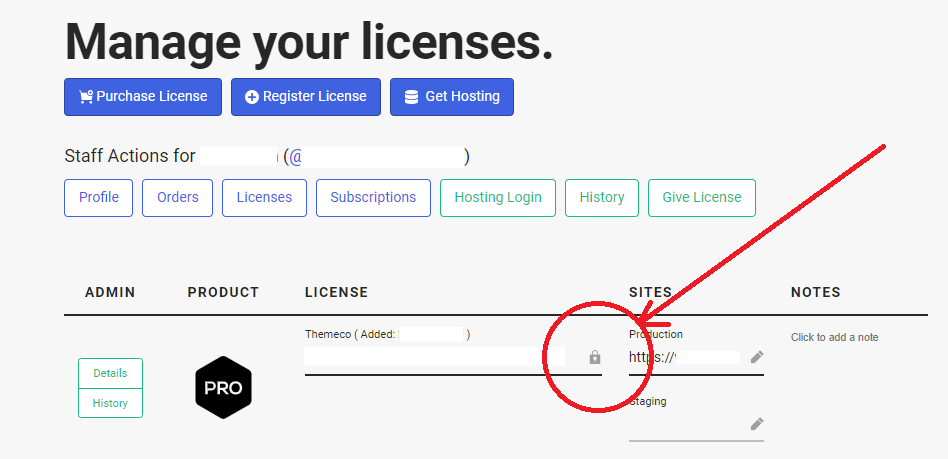Open the Purchase License button

click(143, 97)
